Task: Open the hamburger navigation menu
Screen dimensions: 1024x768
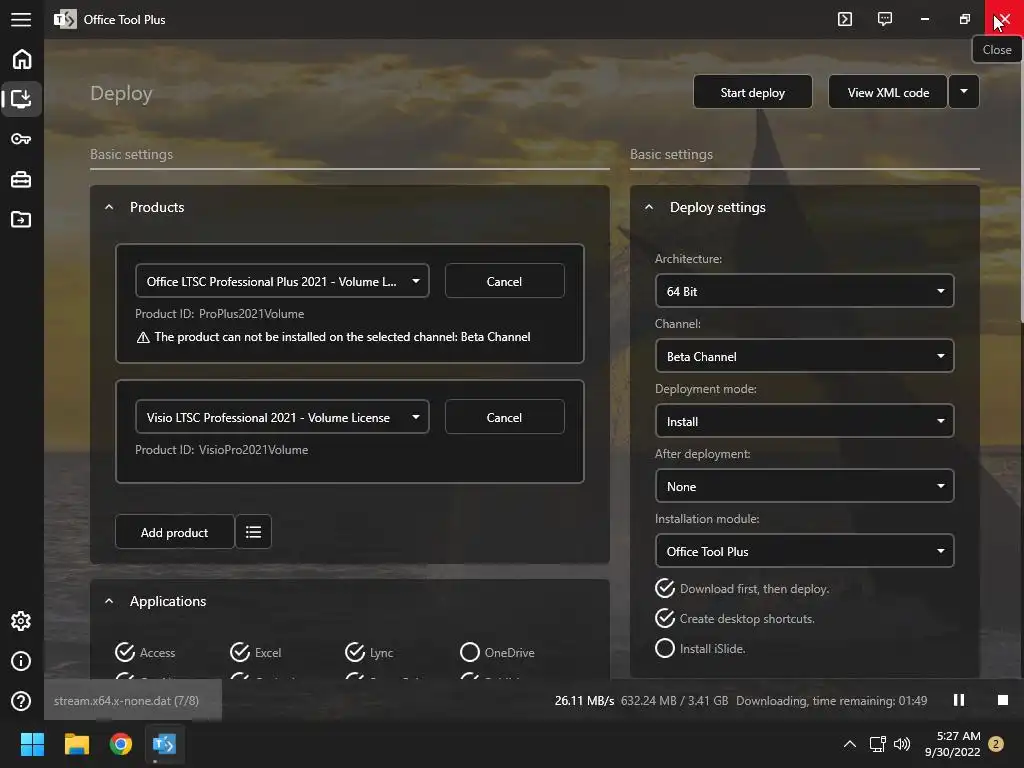Action: pyautogui.click(x=21, y=20)
